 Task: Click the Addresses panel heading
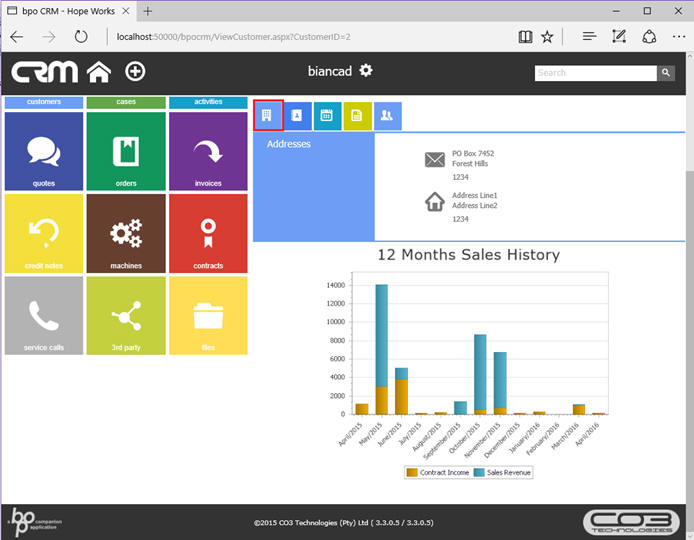289,144
